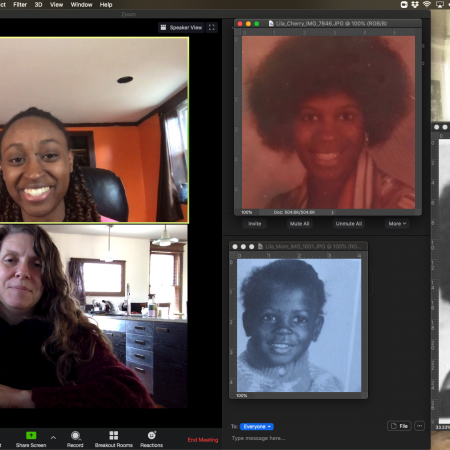
Task: Click the Wi-Fi status icon
Action: pos(427,4)
